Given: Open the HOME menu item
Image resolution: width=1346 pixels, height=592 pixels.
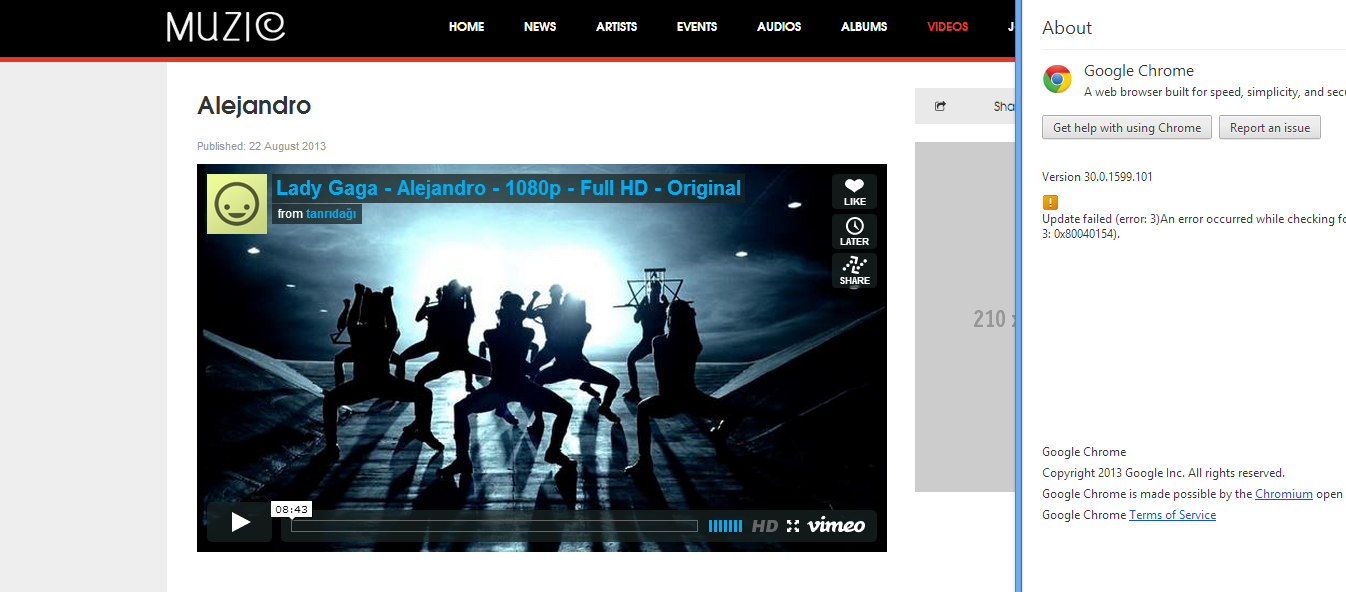Looking at the screenshot, I should tap(466, 27).
